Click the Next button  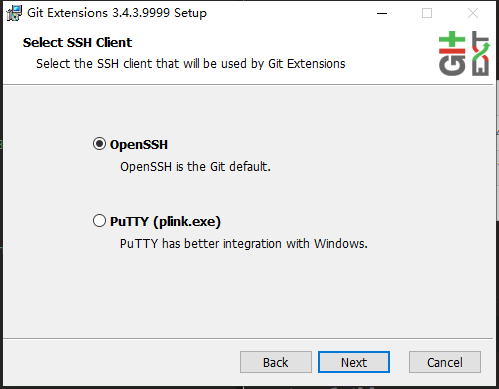[x=354, y=362]
